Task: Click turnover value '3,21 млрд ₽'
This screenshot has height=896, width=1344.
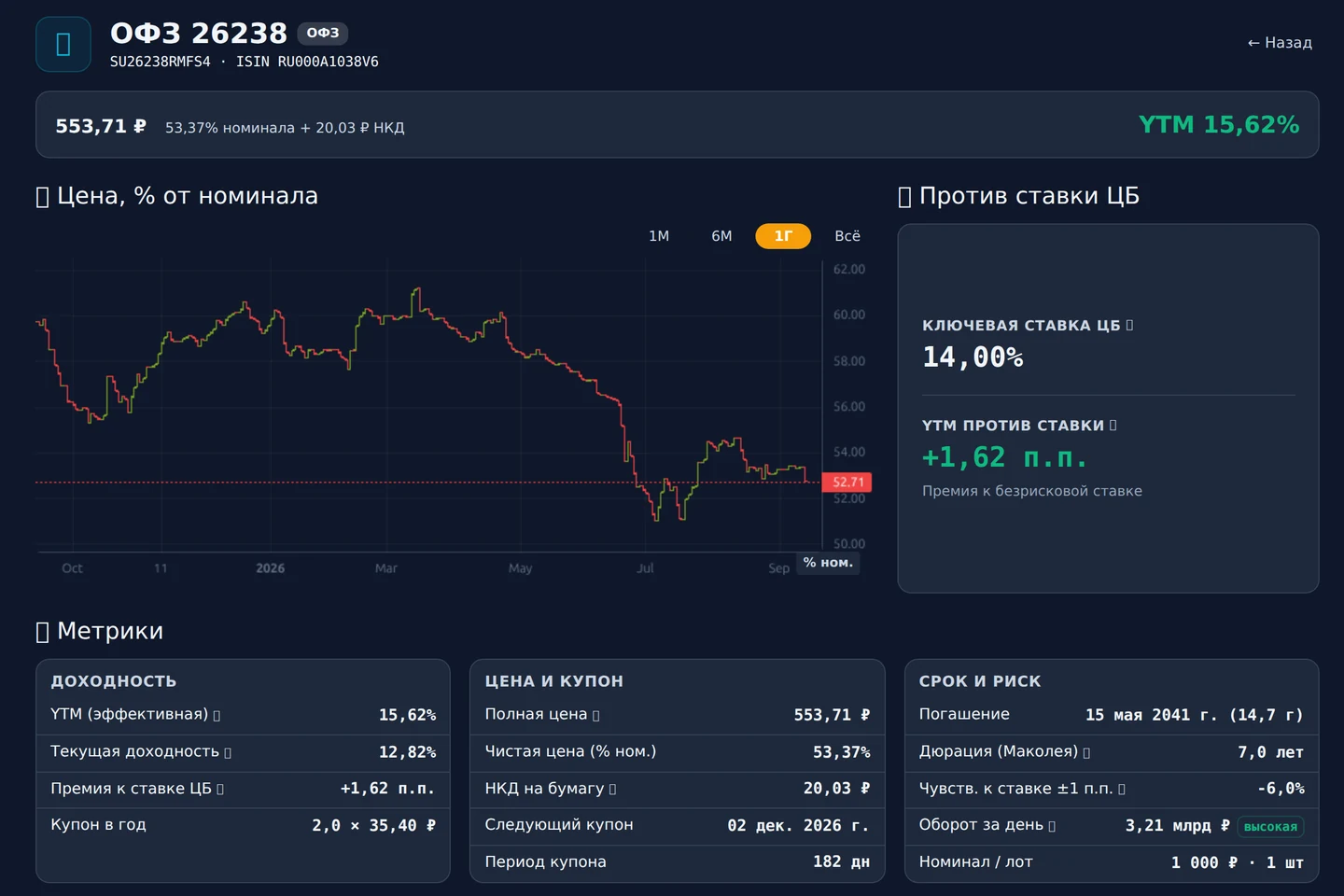Action: [1178, 826]
